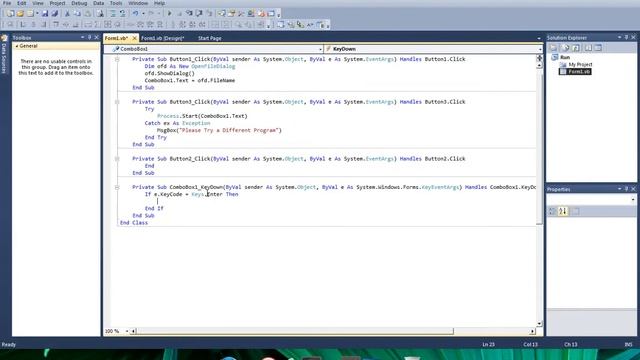Switch to the Start Page tab
The height and width of the screenshot is (360, 640).
tap(209, 38)
